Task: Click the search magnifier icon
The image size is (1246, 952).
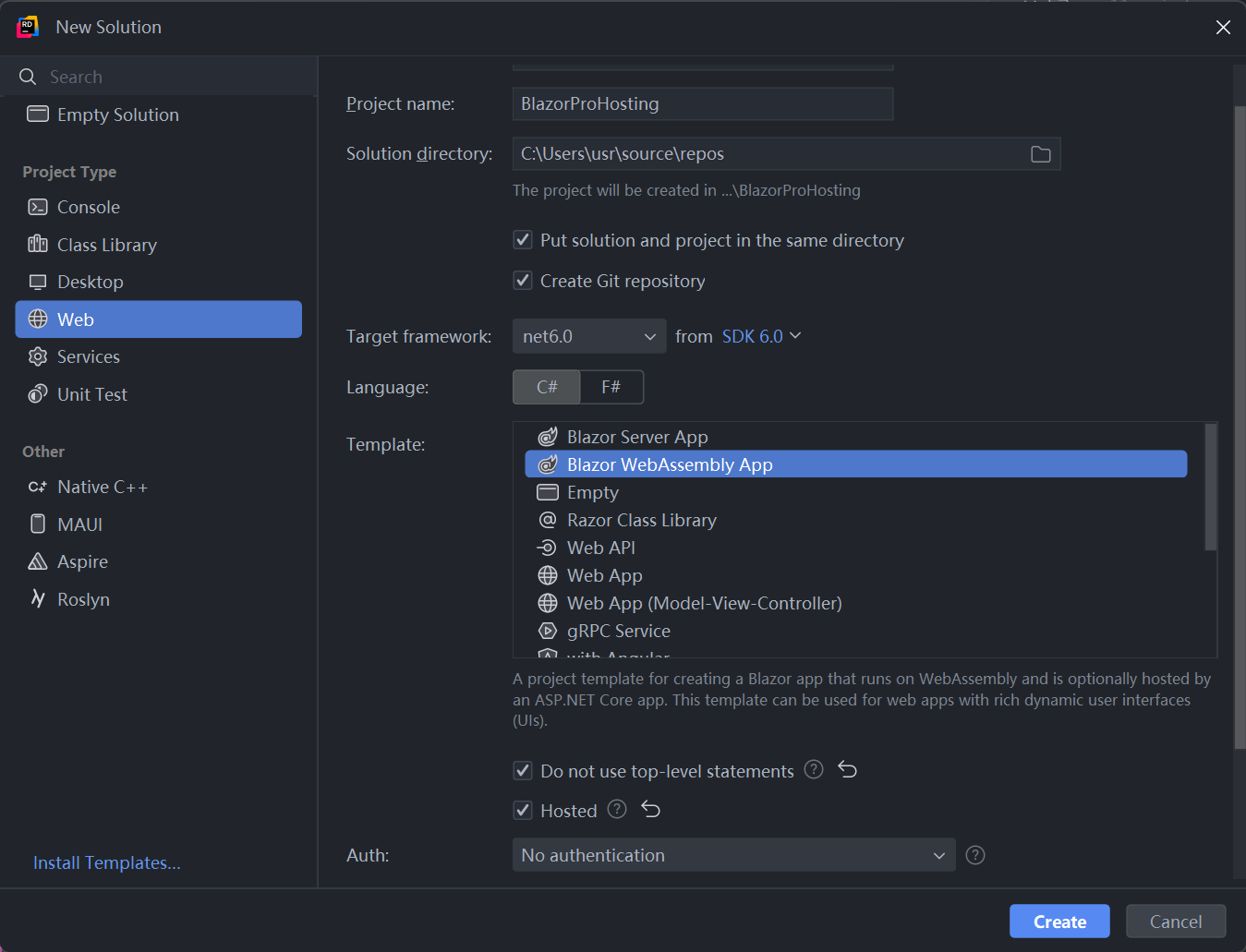Action: tap(28, 77)
